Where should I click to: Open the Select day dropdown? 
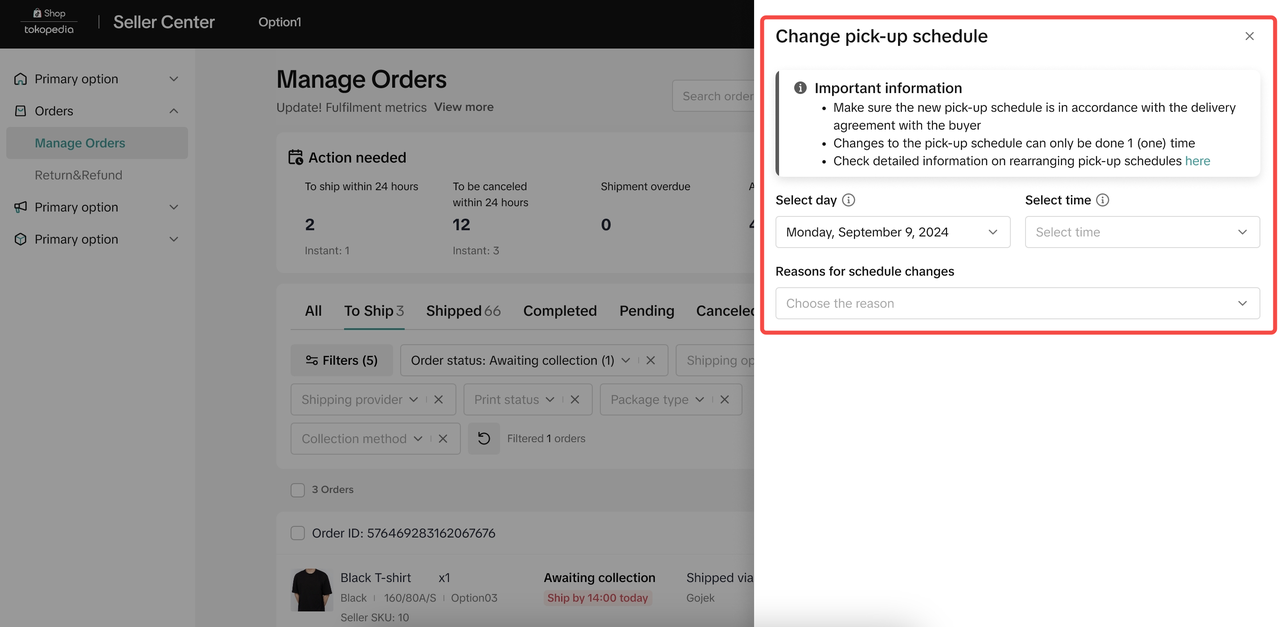click(x=892, y=232)
